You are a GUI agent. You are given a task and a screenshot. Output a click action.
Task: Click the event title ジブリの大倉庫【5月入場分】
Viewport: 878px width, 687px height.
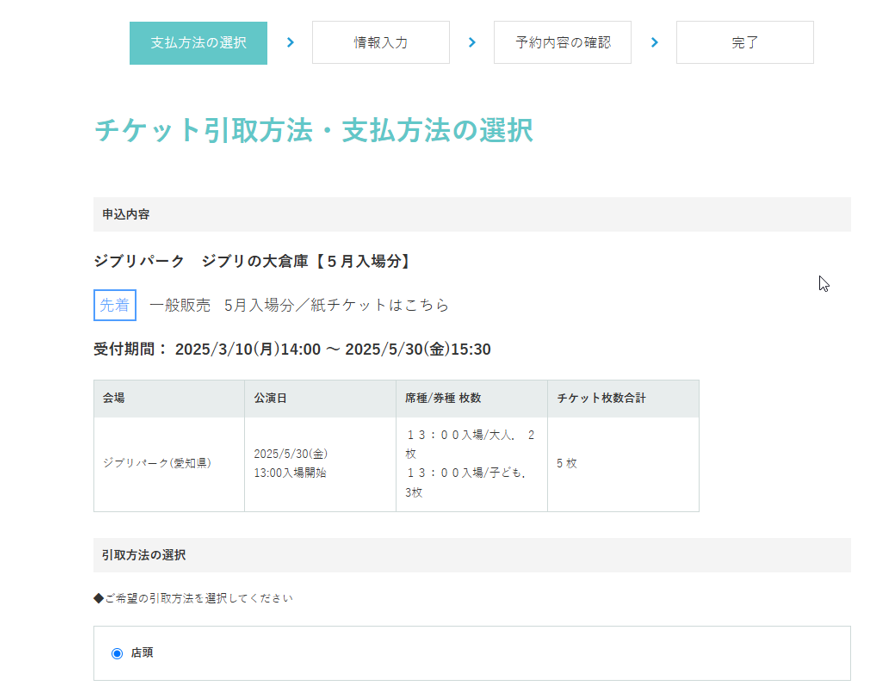coord(252,261)
